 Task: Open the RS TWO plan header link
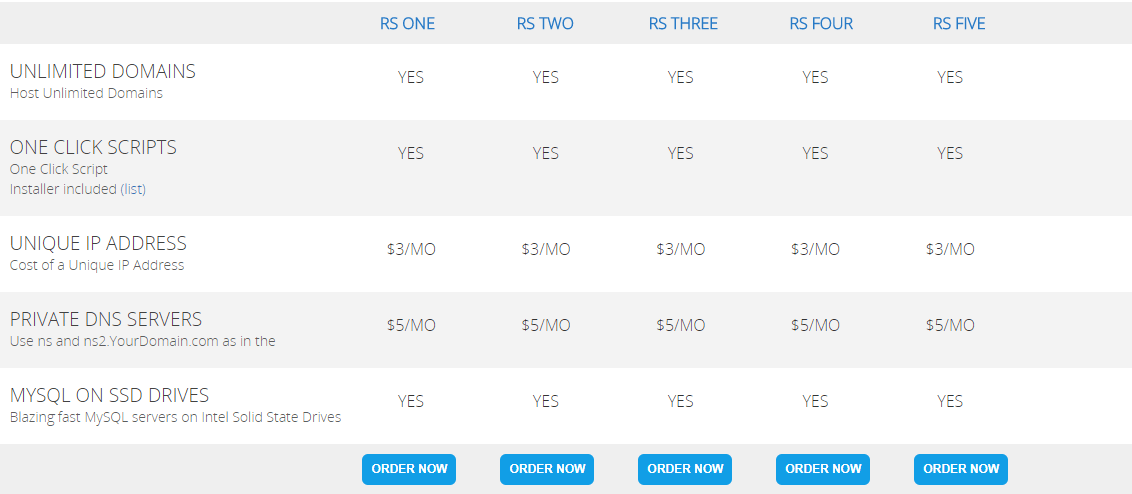[x=545, y=24]
